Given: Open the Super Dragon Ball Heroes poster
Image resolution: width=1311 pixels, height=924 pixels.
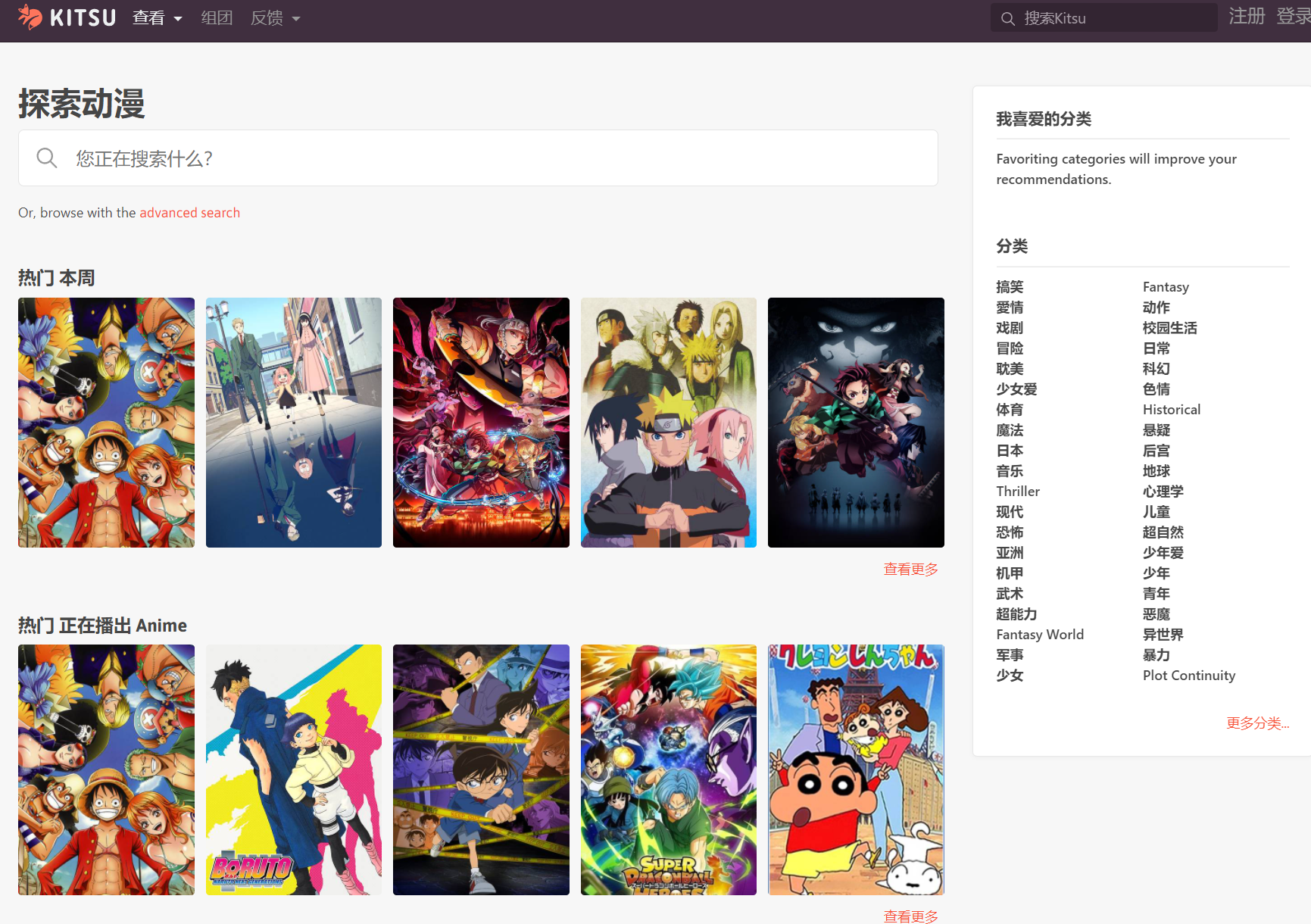Looking at the screenshot, I should [669, 769].
